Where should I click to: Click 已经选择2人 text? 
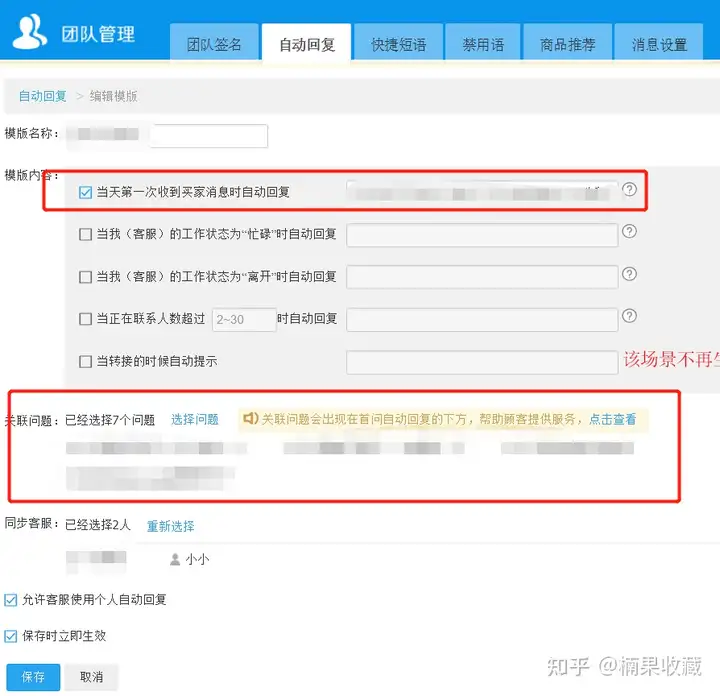[x=98, y=524]
